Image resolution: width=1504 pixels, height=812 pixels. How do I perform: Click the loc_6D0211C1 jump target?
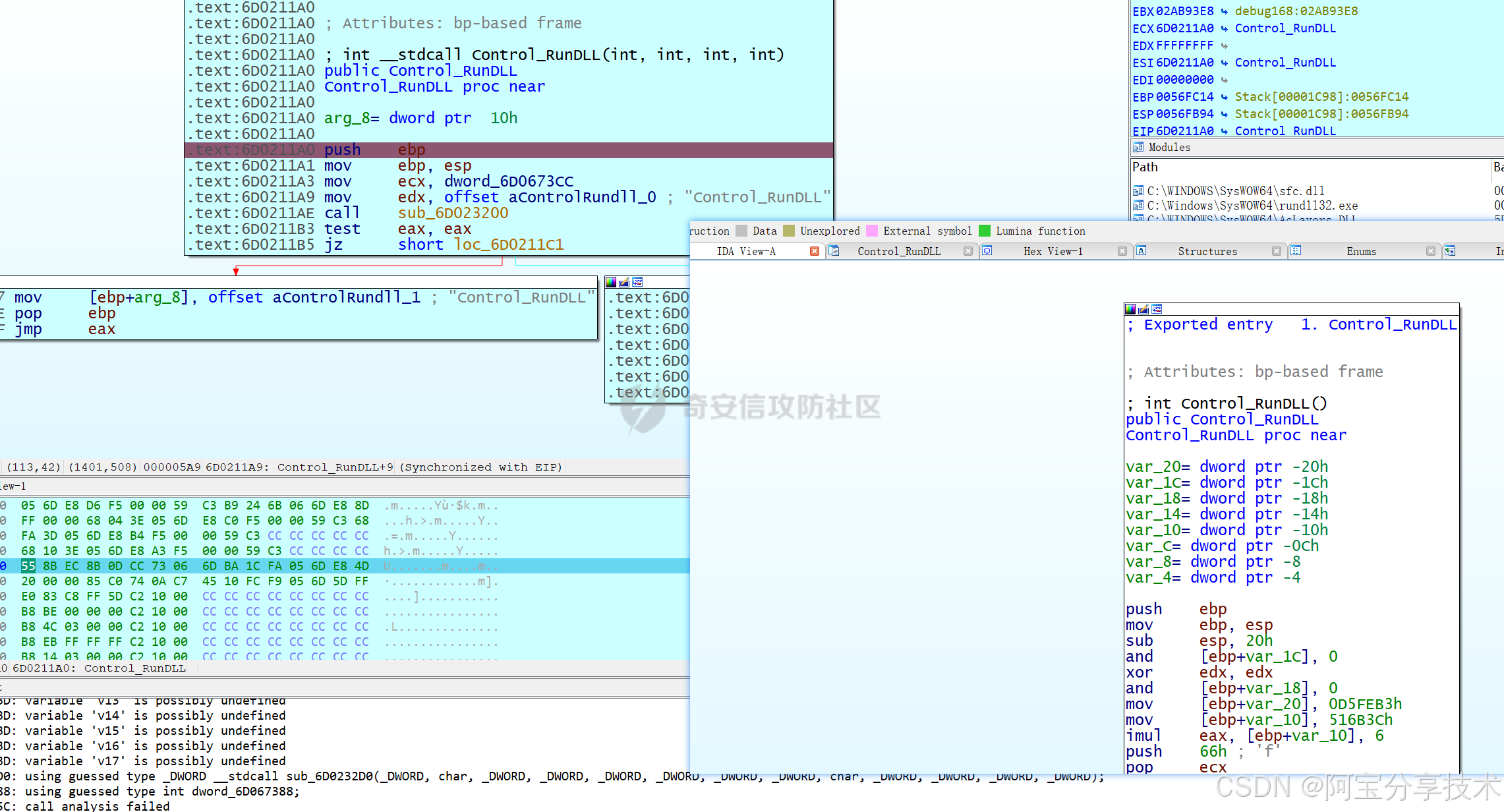pos(509,245)
